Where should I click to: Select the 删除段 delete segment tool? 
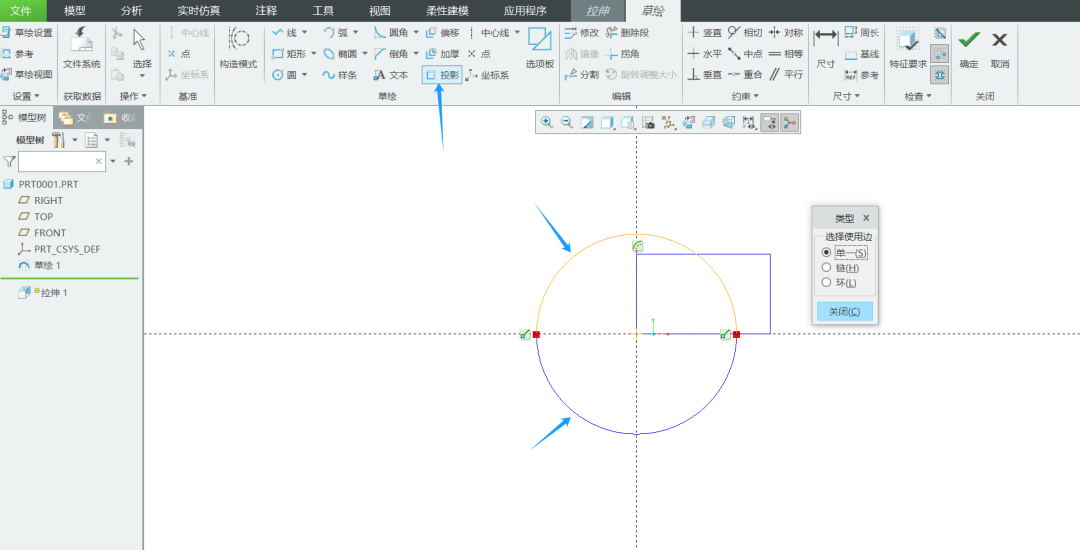(627, 32)
